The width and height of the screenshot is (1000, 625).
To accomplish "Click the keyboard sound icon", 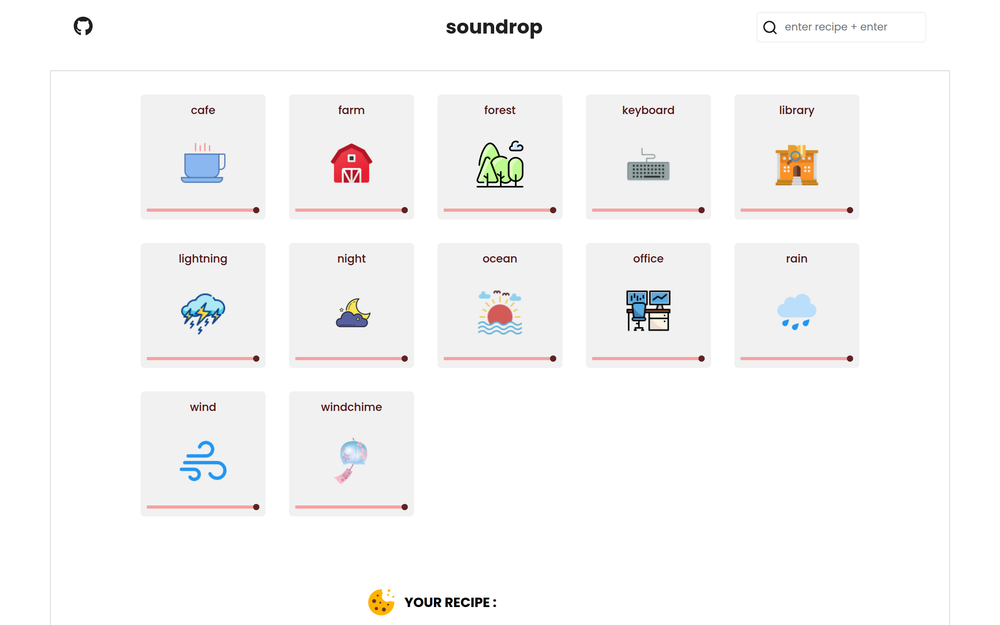I will 648,165.
